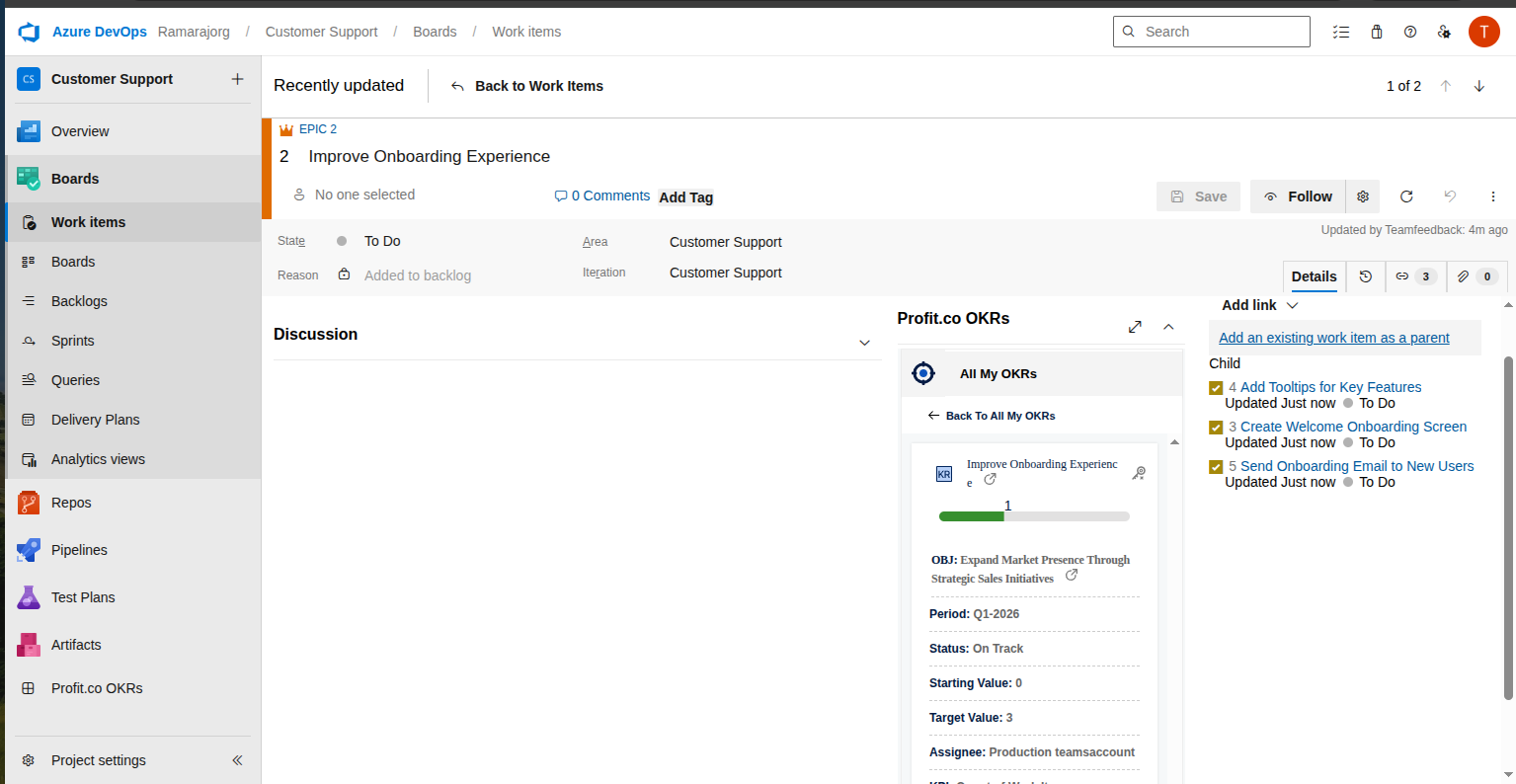The width and height of the screenshot is (1516, 784).
Task: Expand Profit.co OKRs to full screen
Action: (x=1135, y=327)
